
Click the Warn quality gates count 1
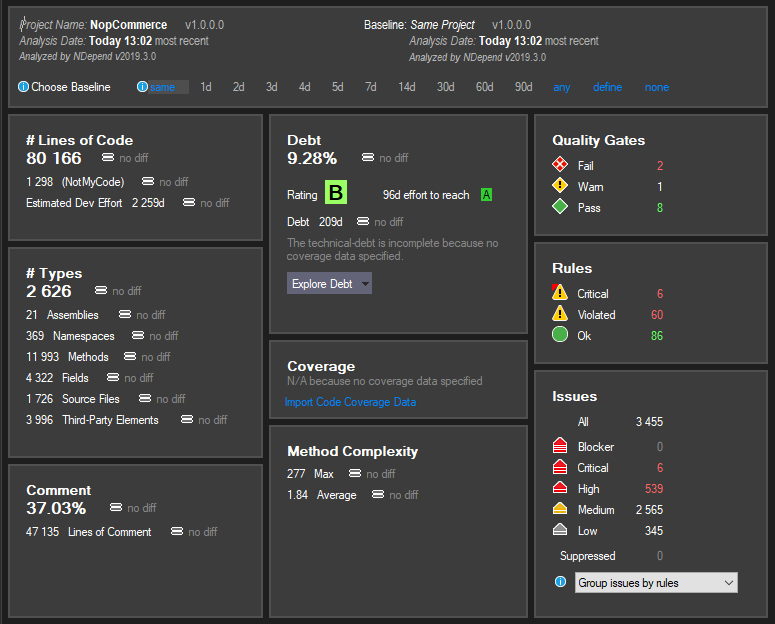[660, 187]
